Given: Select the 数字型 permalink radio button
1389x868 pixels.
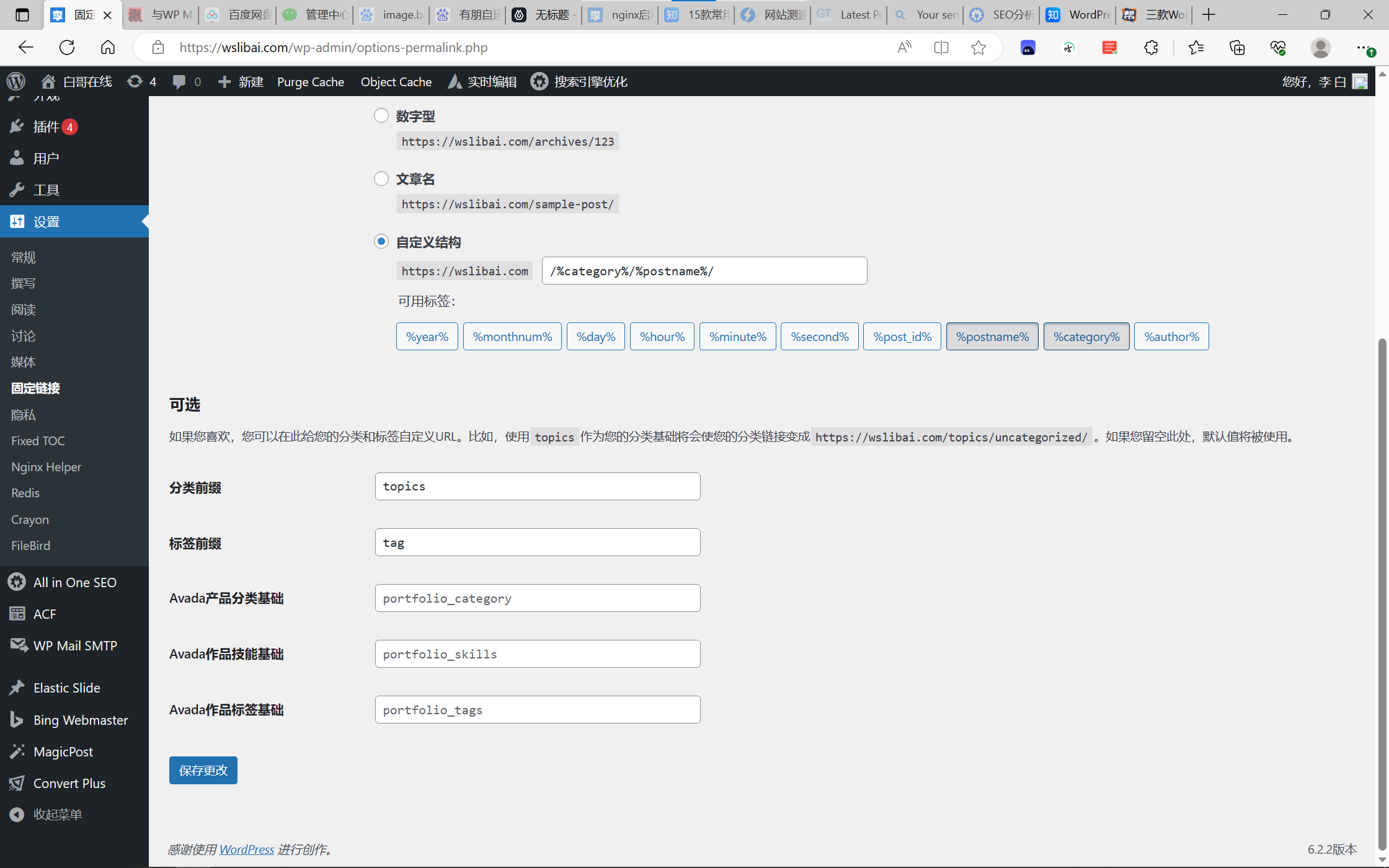Looking at the screenshot, I should coord(381,115).
